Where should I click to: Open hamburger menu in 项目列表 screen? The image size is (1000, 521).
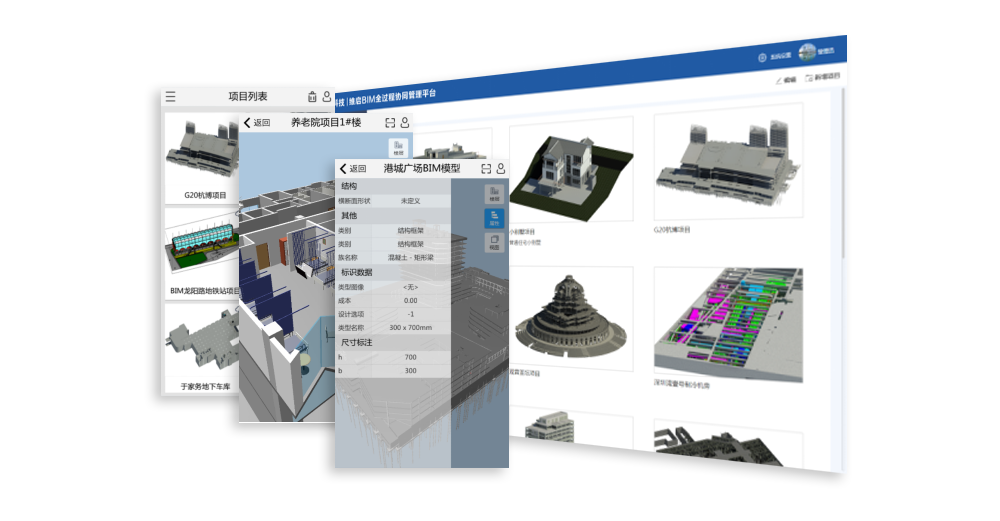tap(170, 97)
